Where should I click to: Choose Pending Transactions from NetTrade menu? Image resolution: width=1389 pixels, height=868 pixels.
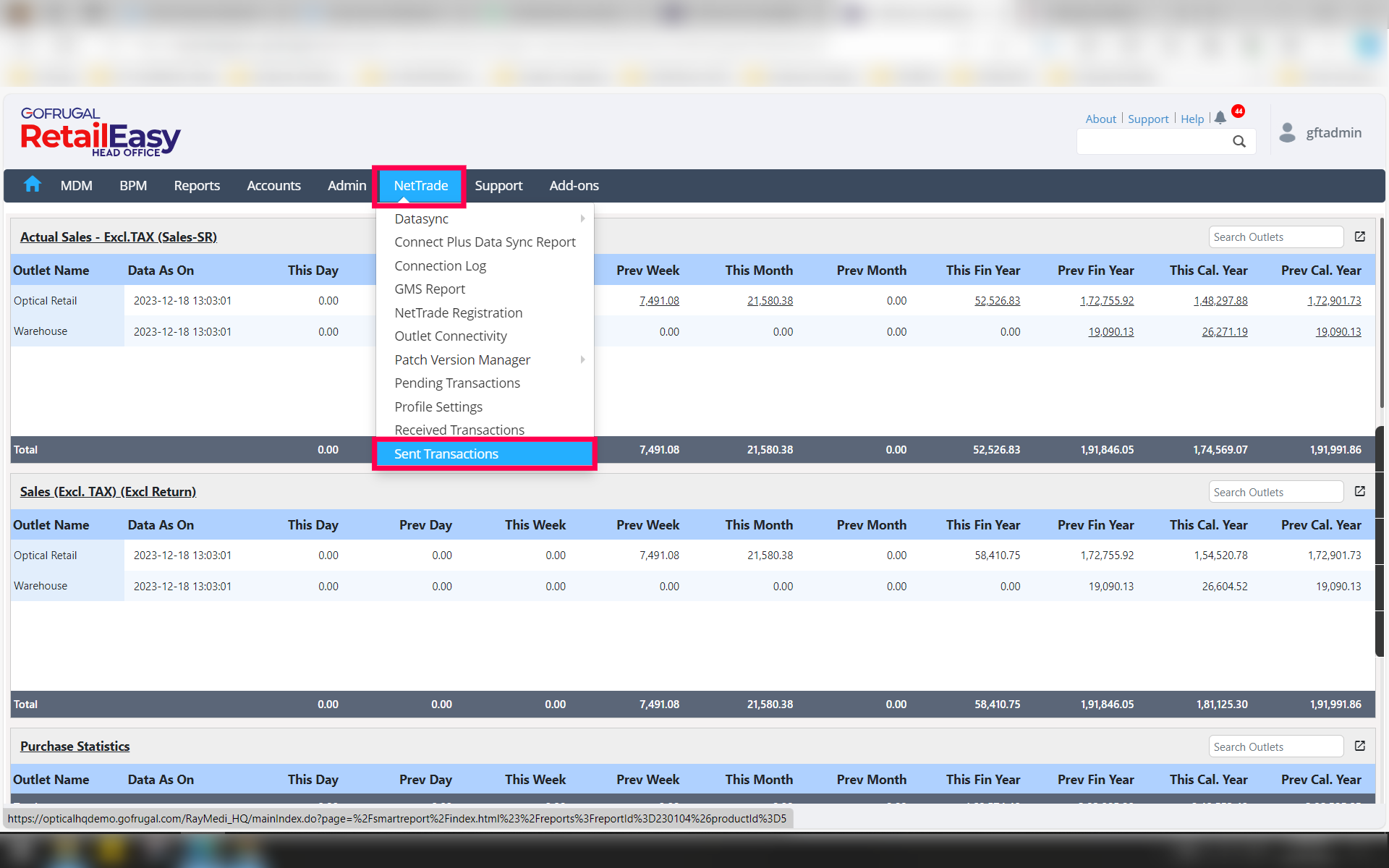[x=457, y=383]
